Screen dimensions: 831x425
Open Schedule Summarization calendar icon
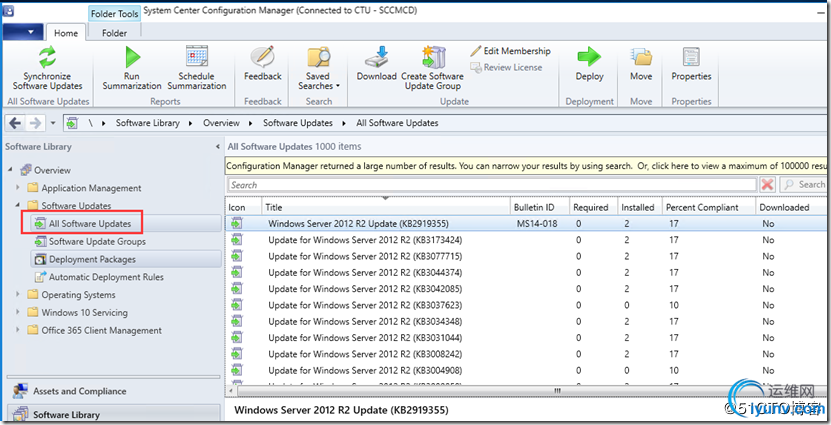point(197,57)
